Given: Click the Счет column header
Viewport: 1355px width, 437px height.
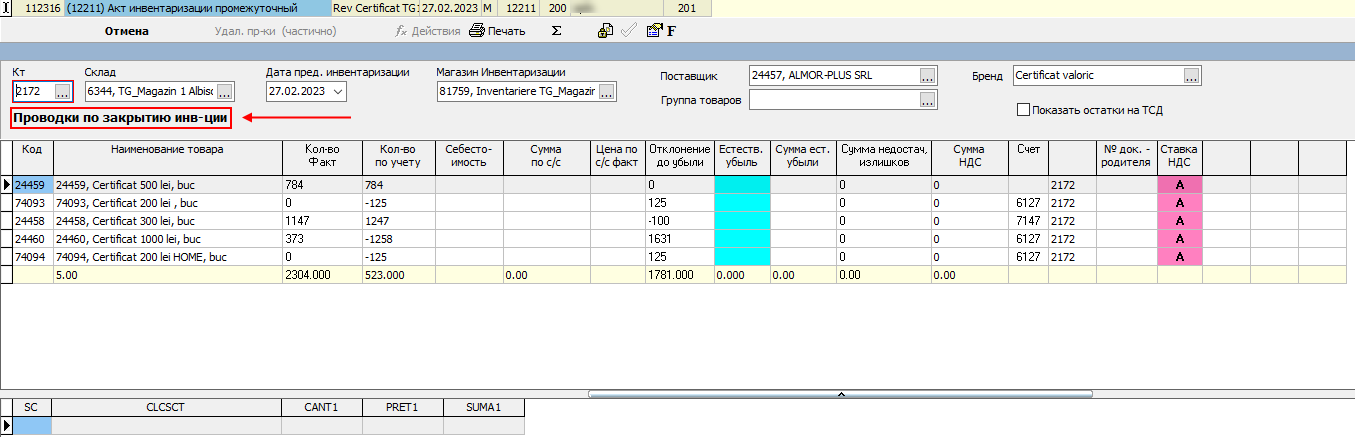Looking at the screenshot, I should (1028, 158).
